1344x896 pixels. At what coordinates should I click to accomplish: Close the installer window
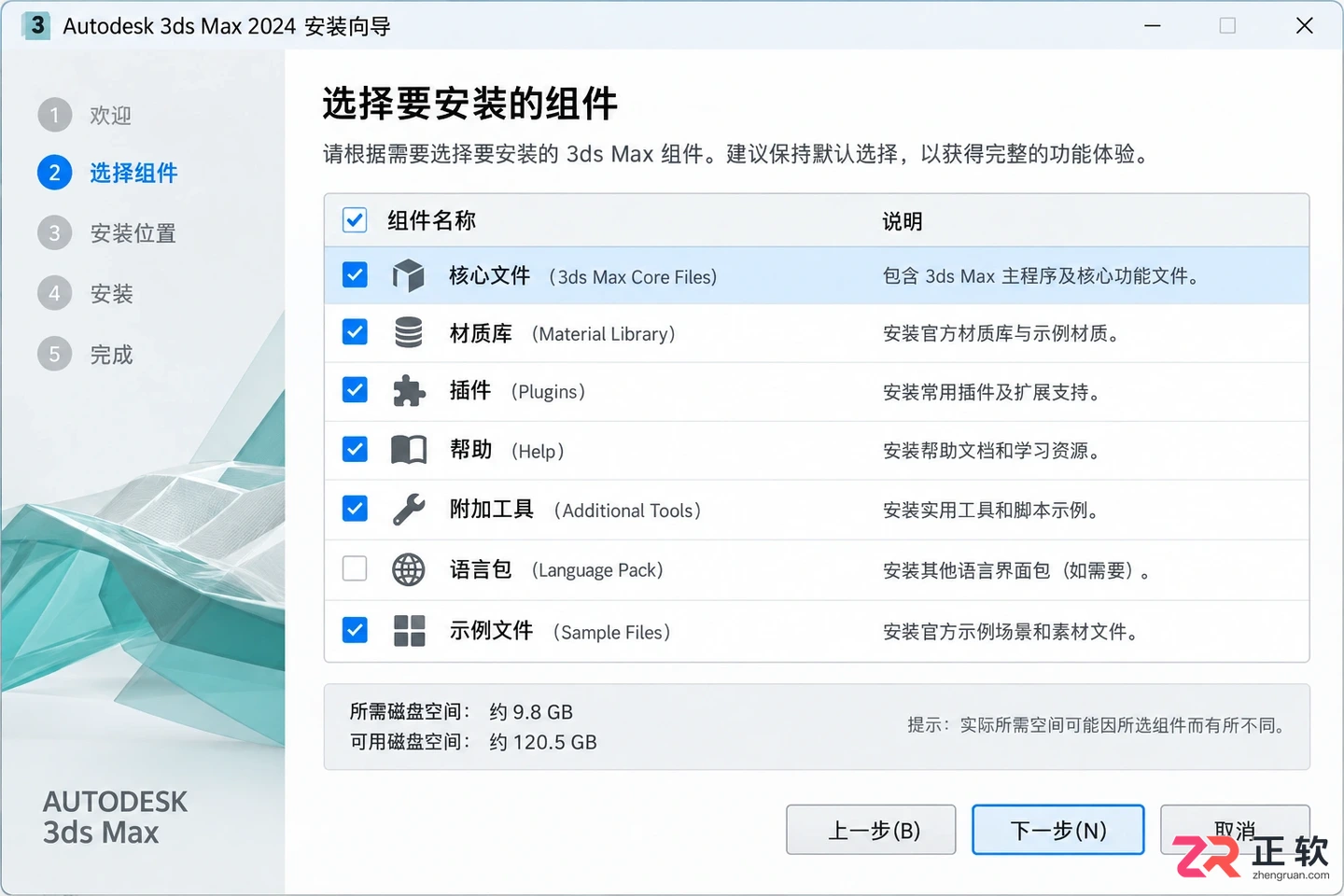point(1305,25)
